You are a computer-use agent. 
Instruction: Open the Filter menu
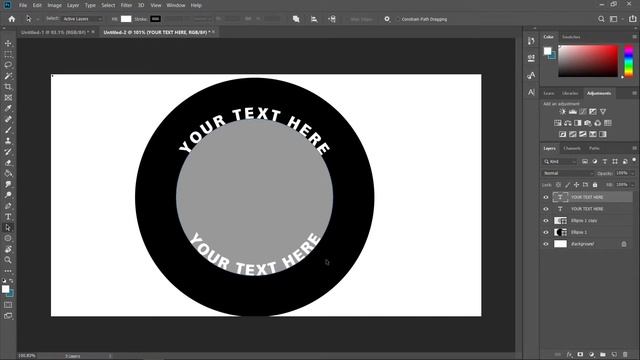[x=126, y=5]
